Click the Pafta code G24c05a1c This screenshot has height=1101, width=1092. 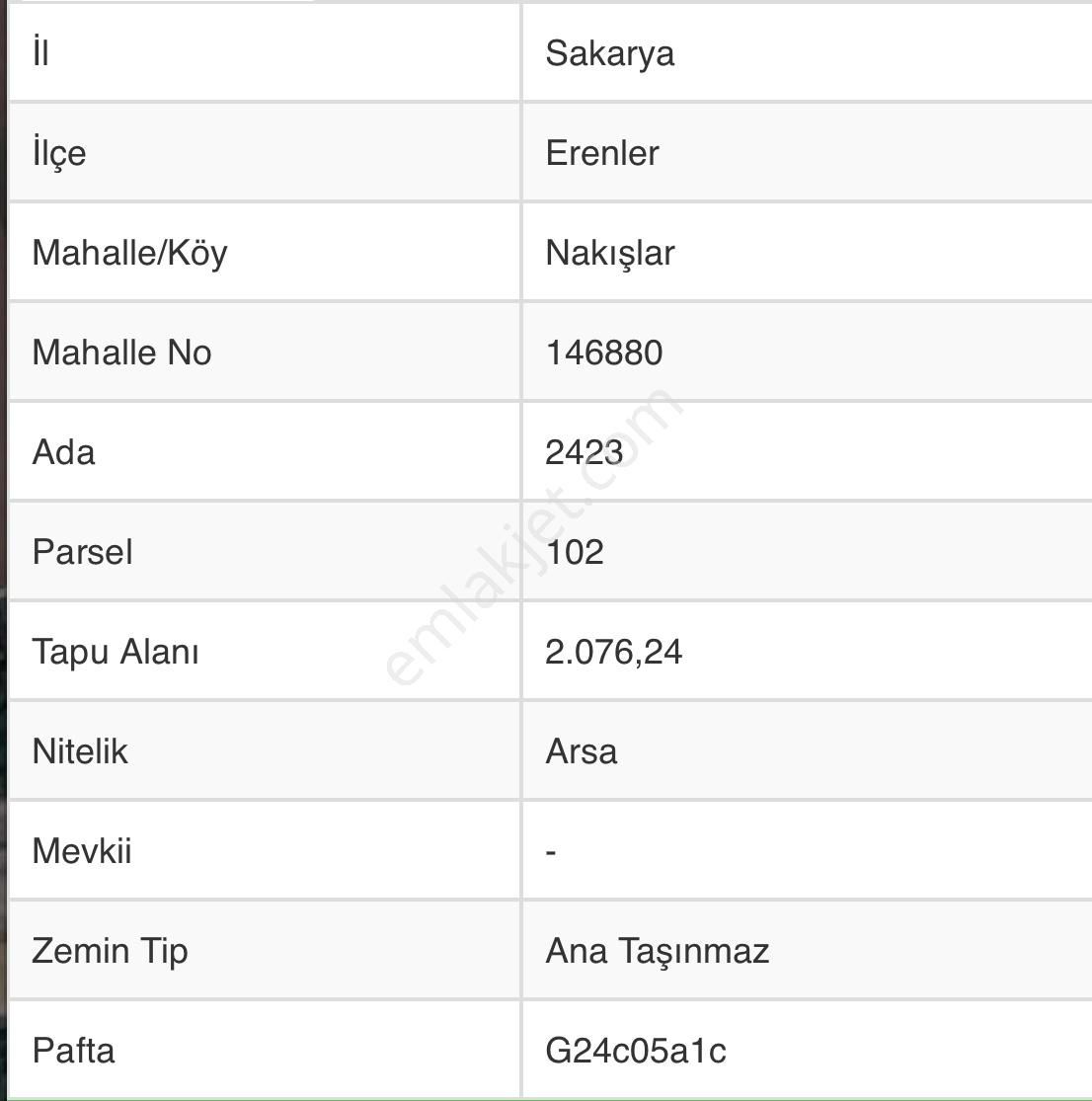pyautogui.click(x=635, y=1051)
